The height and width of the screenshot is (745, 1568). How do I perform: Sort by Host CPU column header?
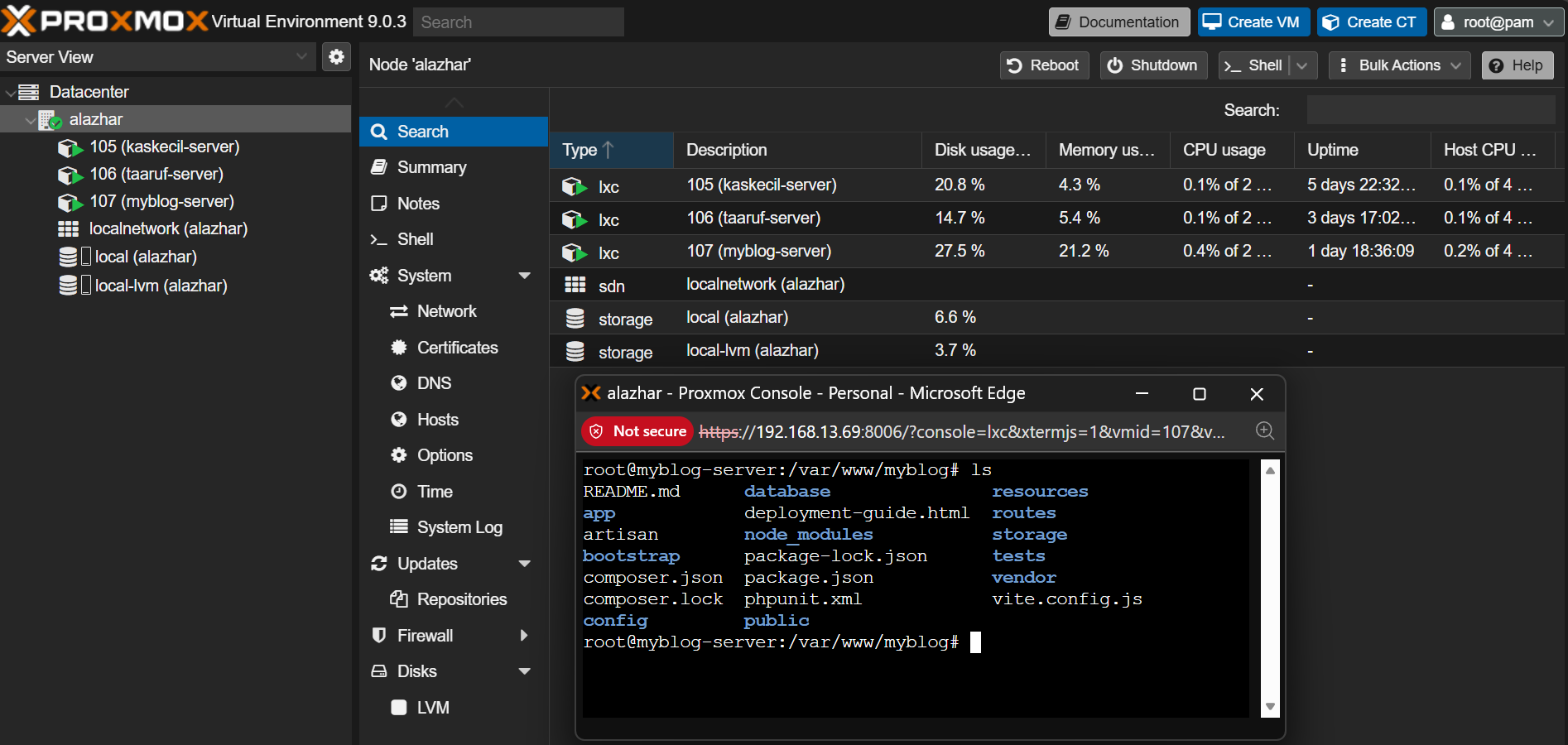(1493, 150)
